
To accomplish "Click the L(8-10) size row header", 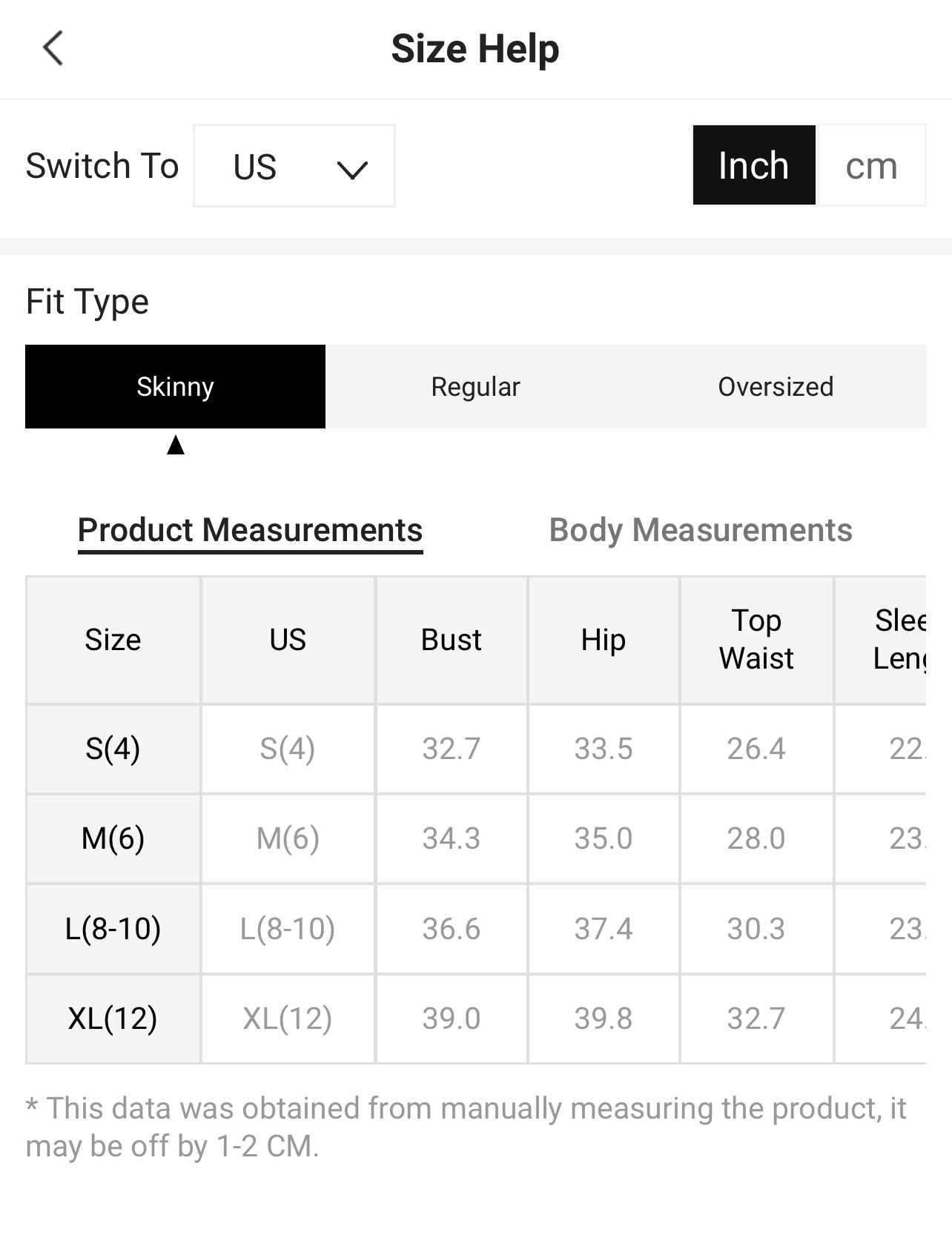I will coord(113,929).
